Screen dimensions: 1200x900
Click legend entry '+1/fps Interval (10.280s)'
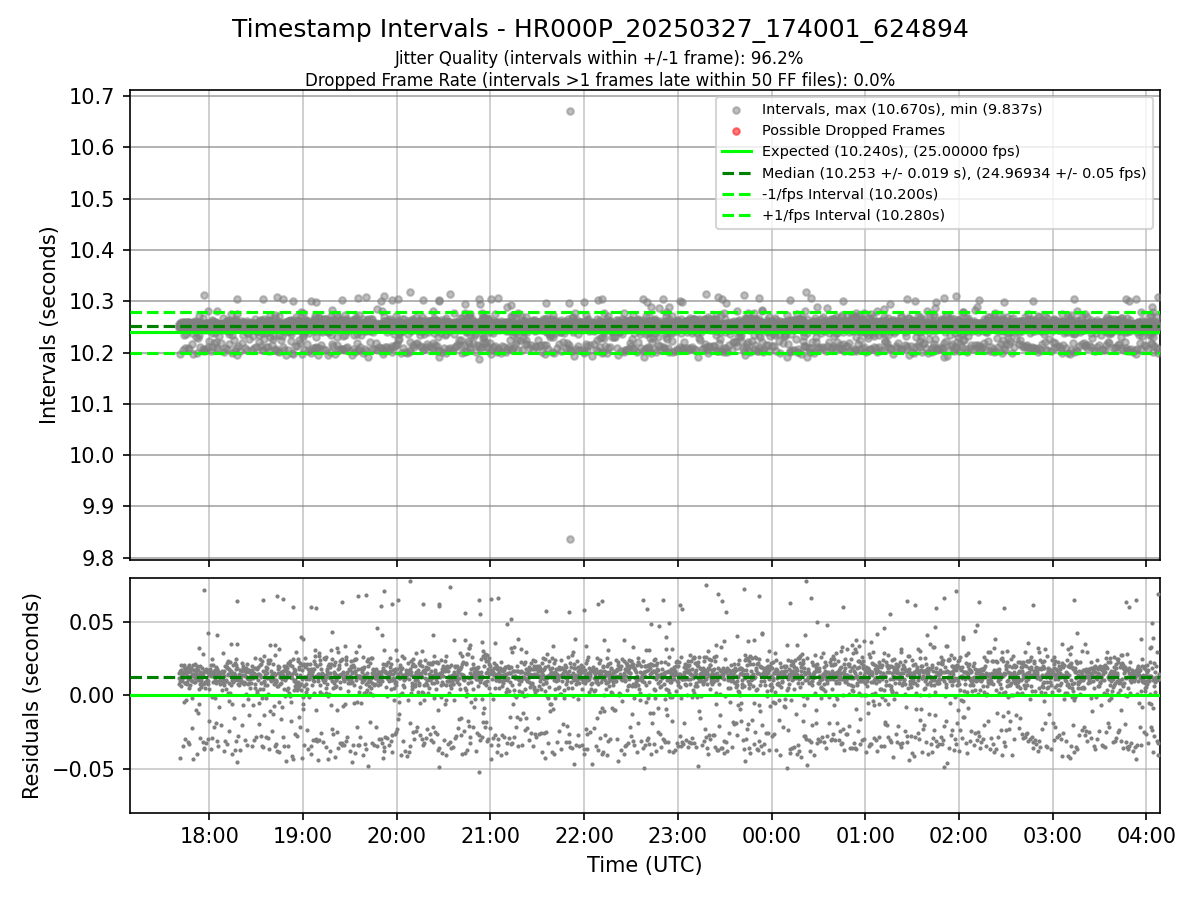click(853, 214)
